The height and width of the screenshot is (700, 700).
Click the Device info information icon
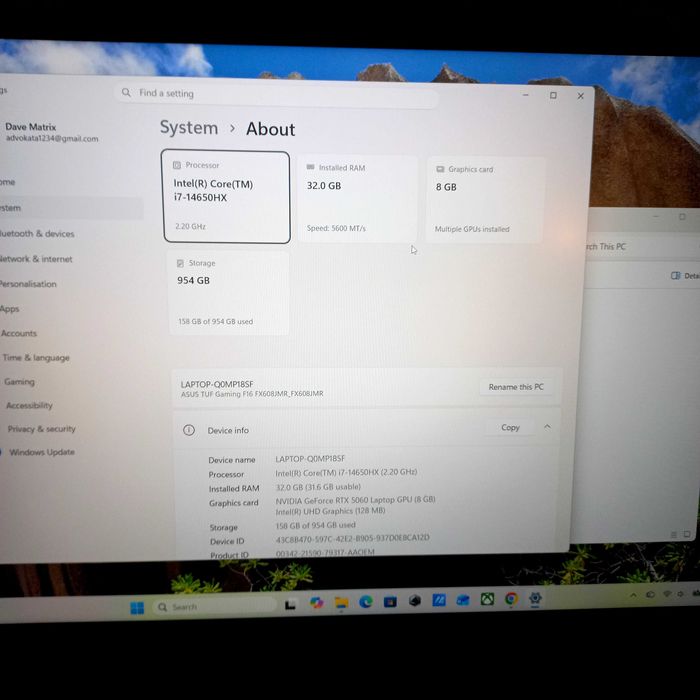click(x=189, y=430)
